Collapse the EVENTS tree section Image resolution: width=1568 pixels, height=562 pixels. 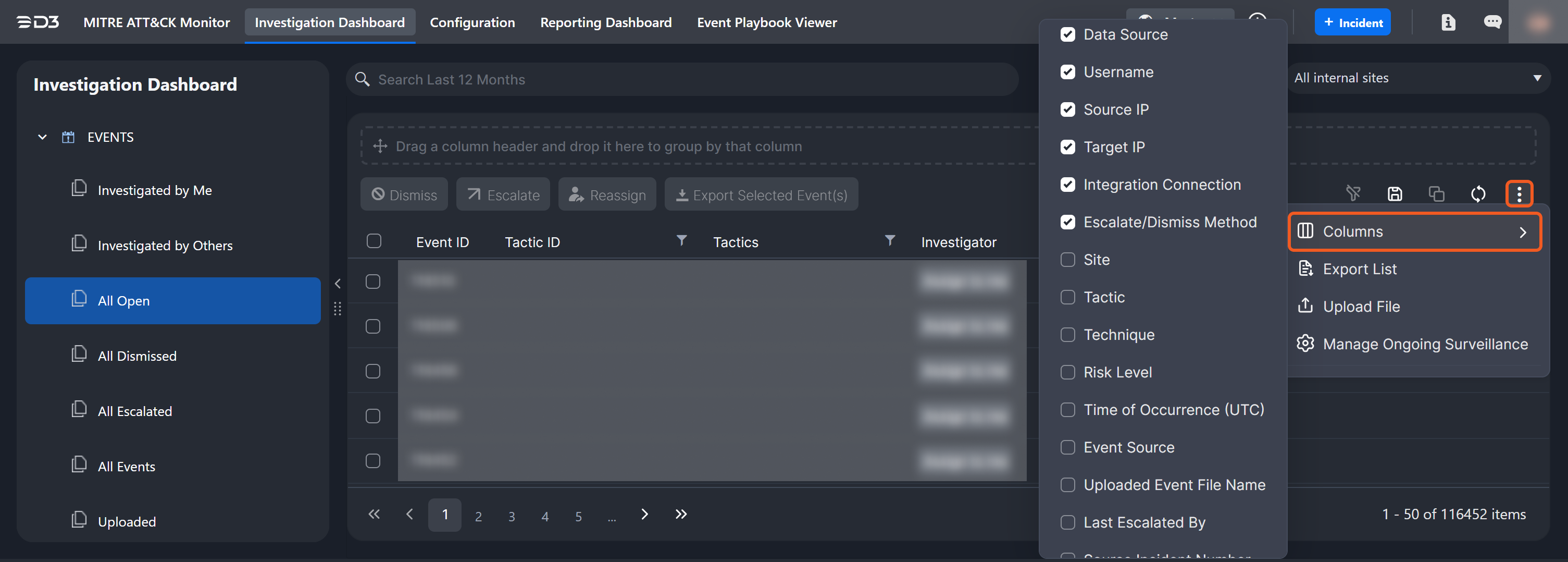click(43, 137)
